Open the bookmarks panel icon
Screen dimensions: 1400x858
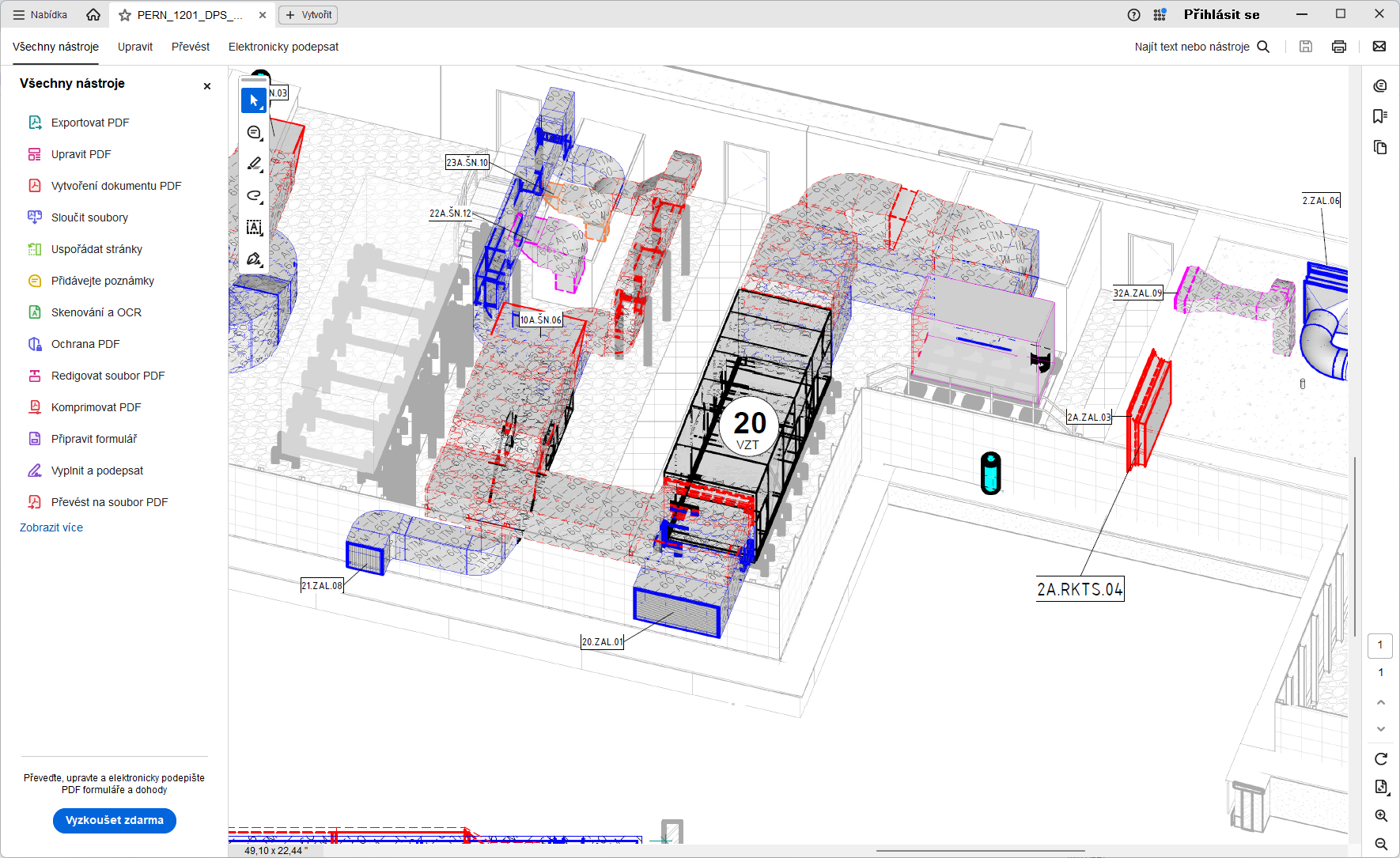point(1380,116)
